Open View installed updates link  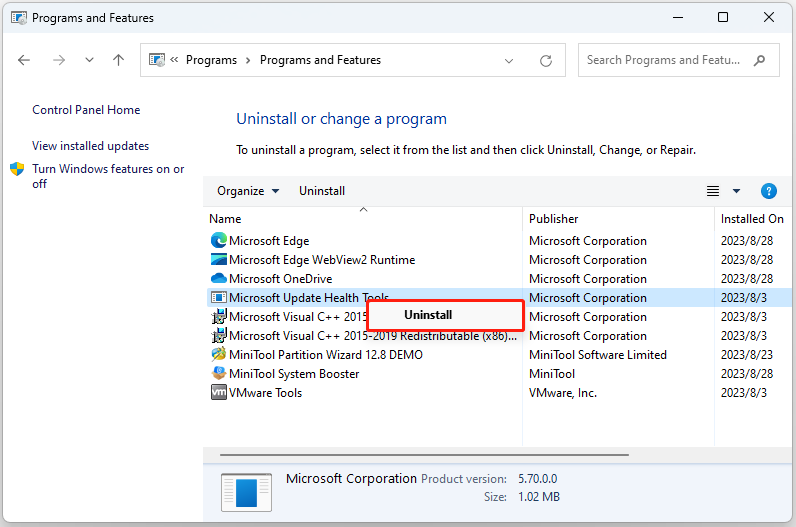pyautogui.click(x=90, y=146)
